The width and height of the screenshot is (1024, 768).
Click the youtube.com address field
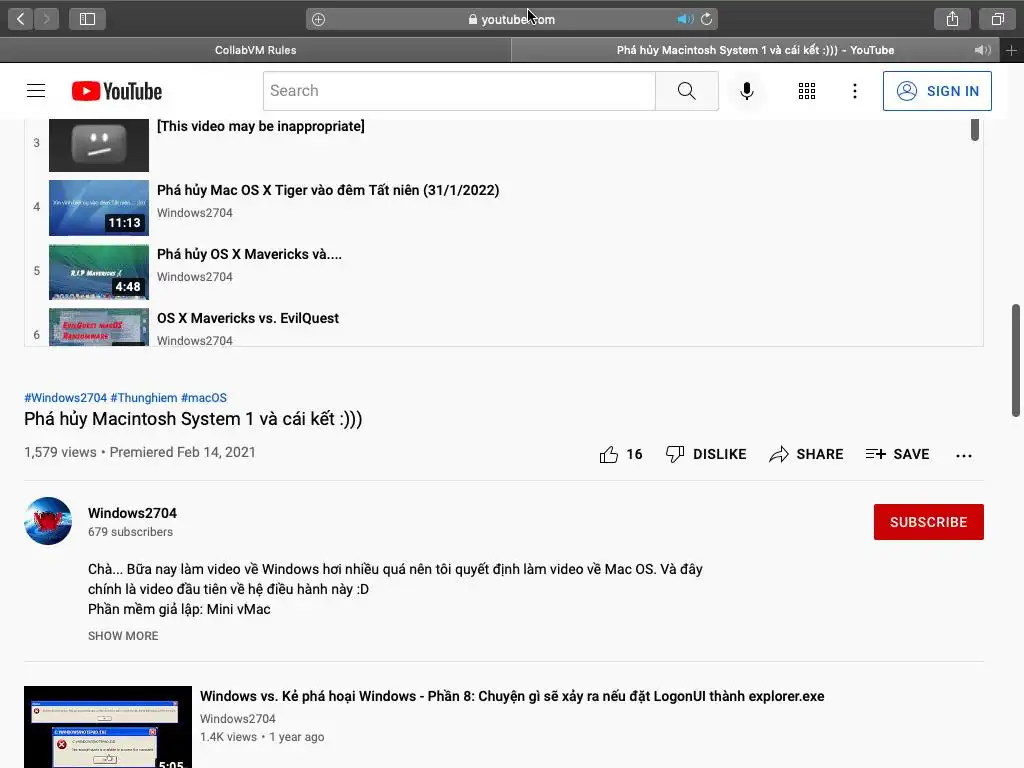[x=512, y=19]
